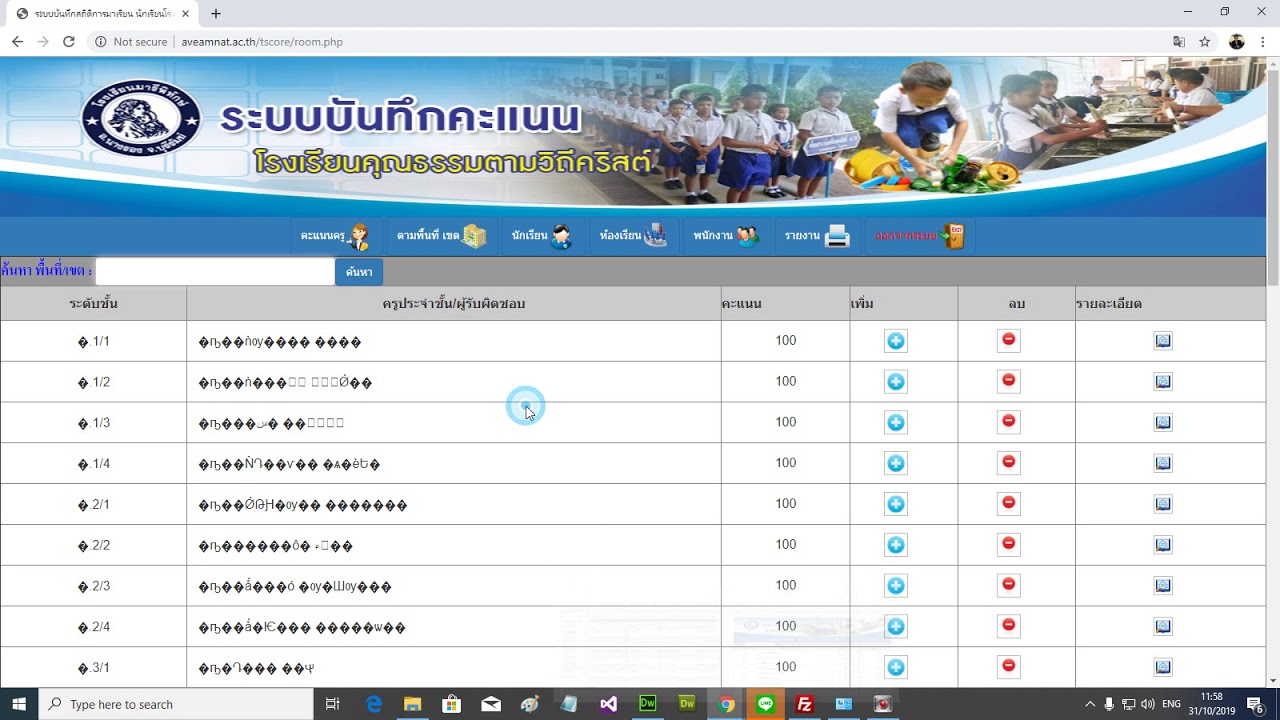
Task: Open LINE from the taskbar
Action: coord(765,704)
